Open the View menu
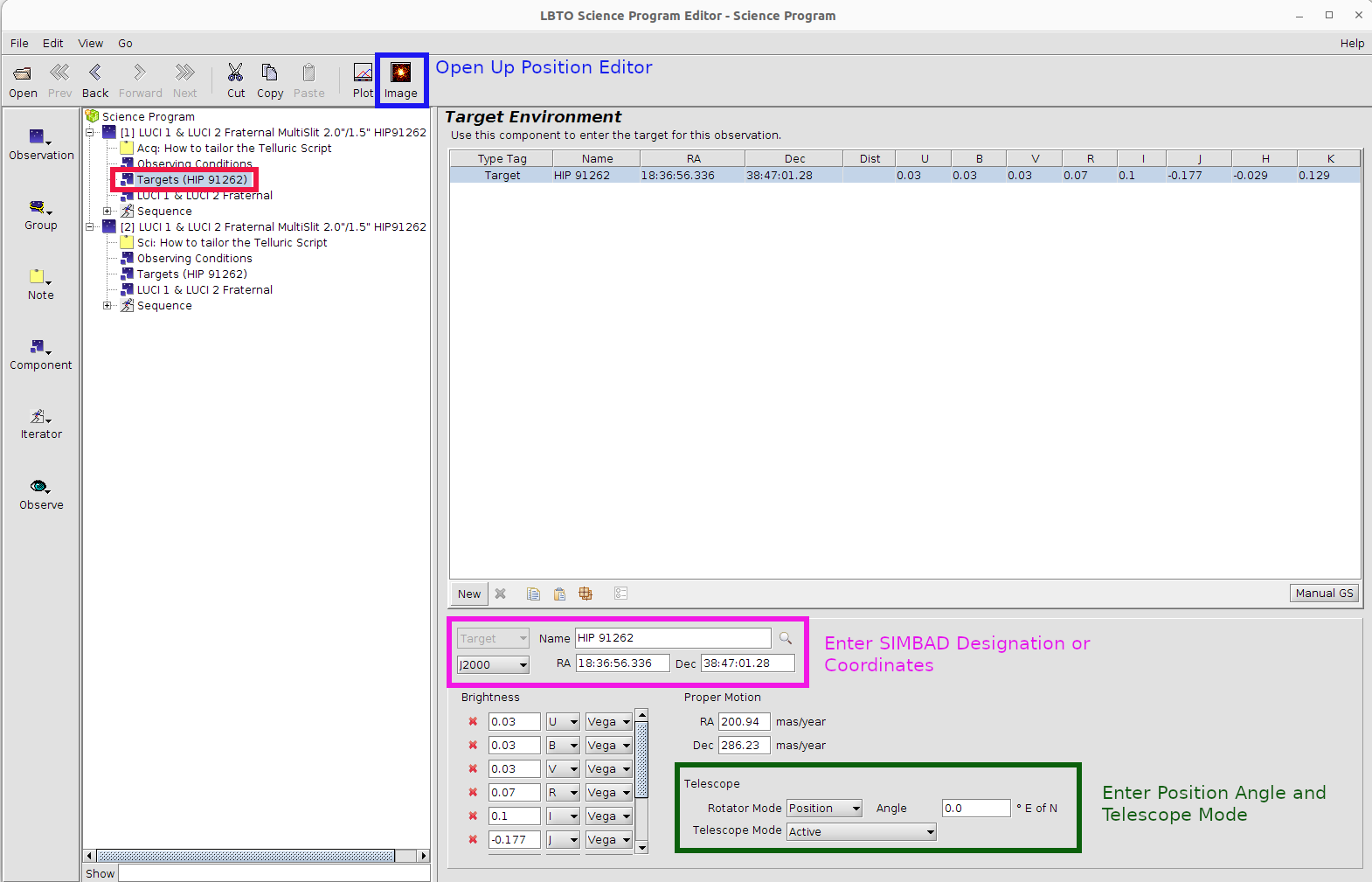The height and width of the screenshot is (882, 1372). tap(90, 43)
